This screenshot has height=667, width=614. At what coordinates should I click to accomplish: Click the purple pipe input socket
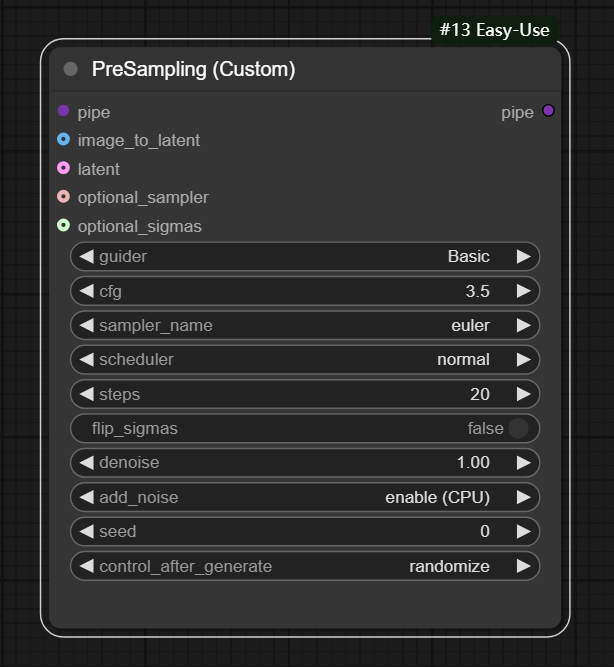point(64,111)
